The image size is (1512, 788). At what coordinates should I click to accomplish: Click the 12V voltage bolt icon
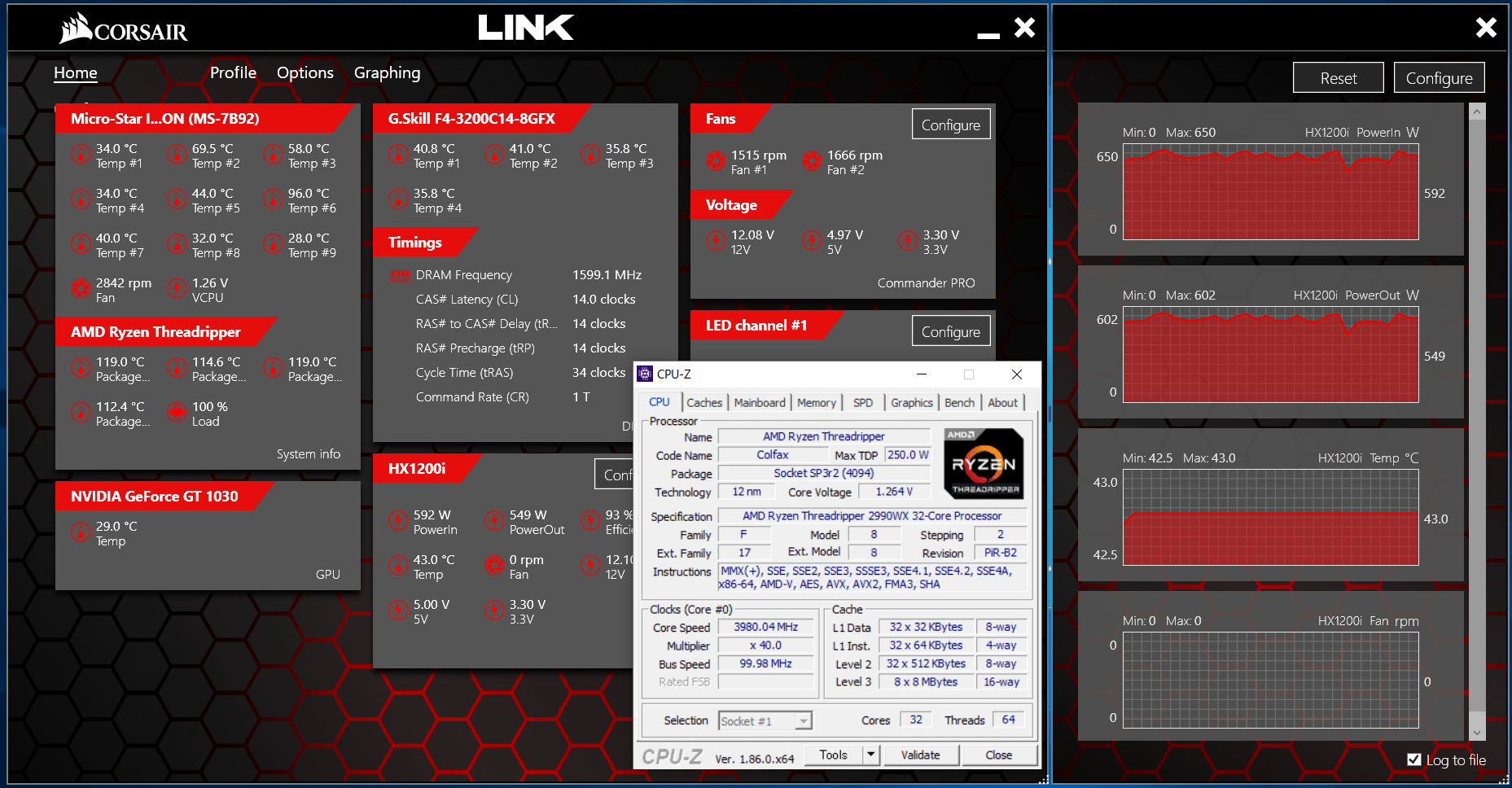point(716,241)
